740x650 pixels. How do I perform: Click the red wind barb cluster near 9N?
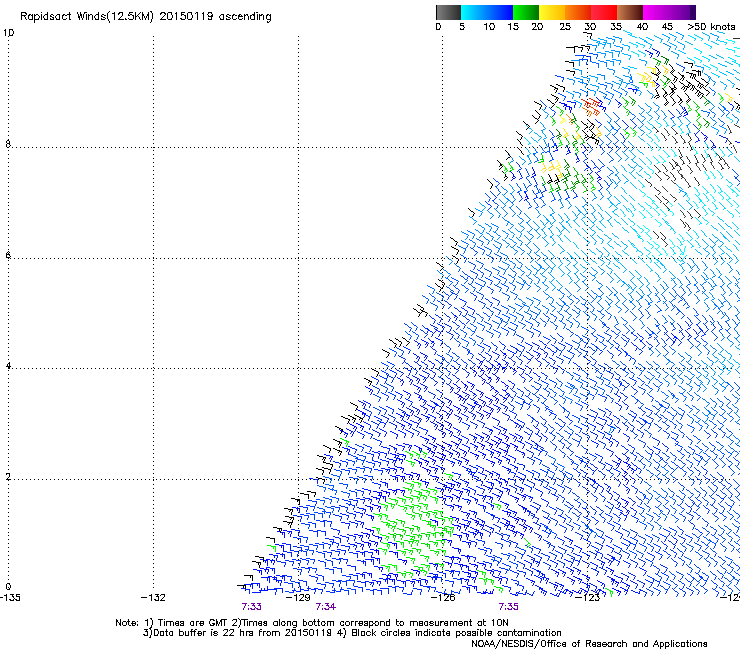591,107
